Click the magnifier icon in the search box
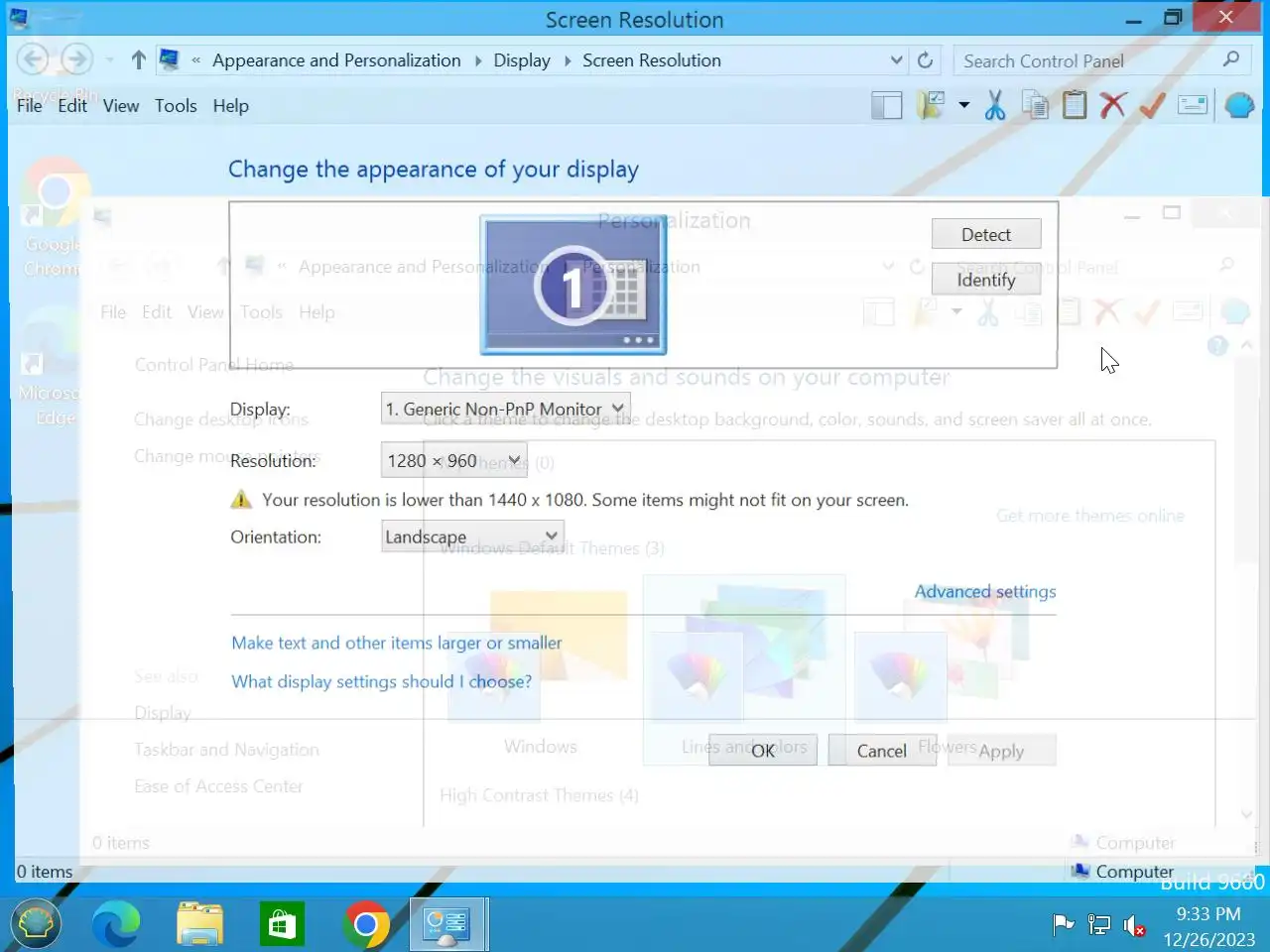Screen dimensions: 1270x952 click(1231, 59)
